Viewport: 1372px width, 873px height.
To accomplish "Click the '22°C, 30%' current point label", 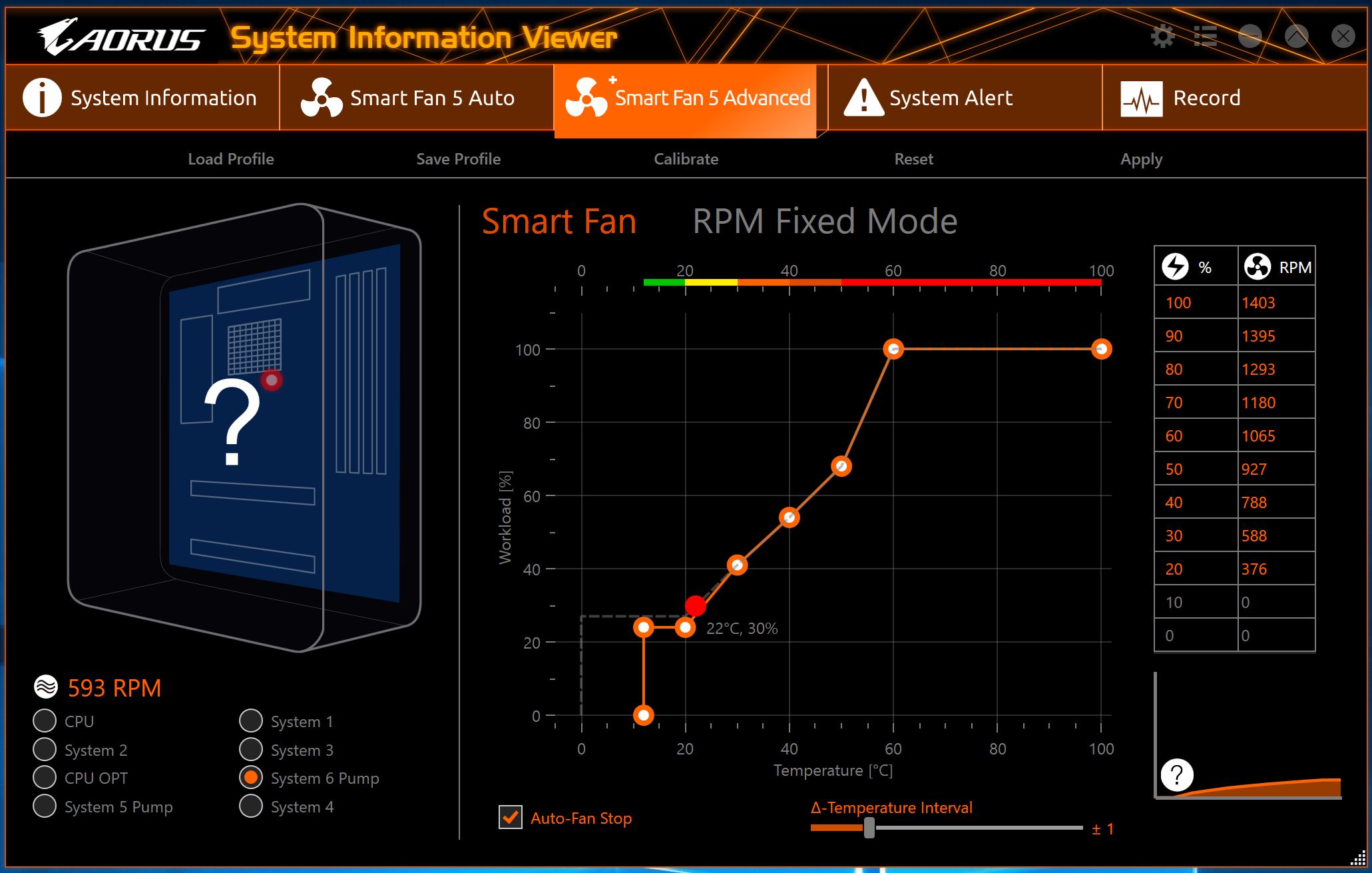I will pyautogui.click(x=742, y=629).
